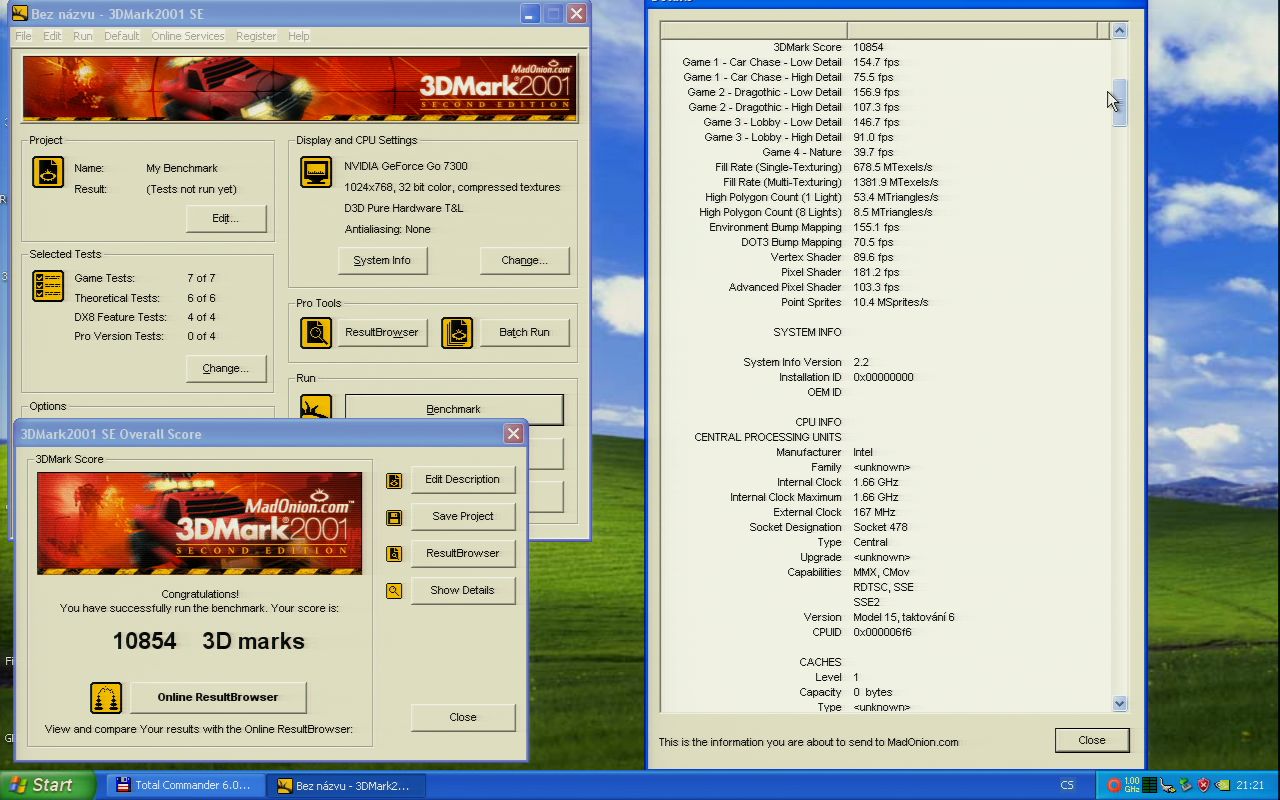Click the Save Project button
Viewport: 1280px width, 800px height.
pyautogui.click(x=463, y=516)
